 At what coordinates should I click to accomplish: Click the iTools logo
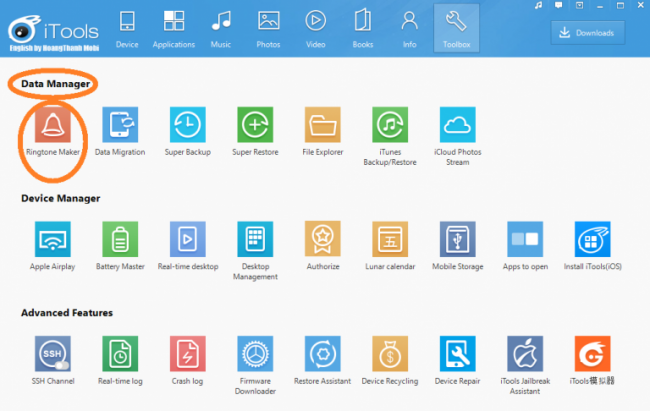click(x=53, y=32)
